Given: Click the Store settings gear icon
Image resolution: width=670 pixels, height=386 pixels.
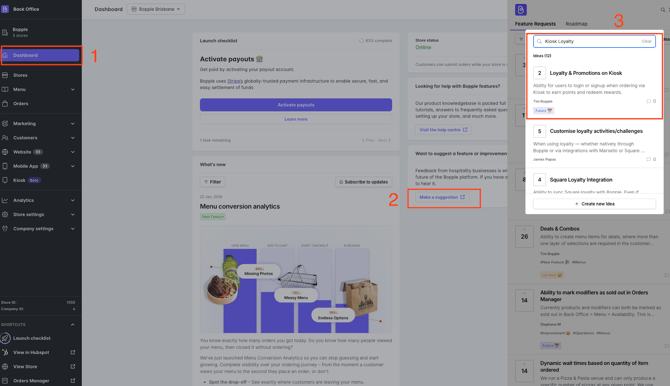Looking at the screenshot, I should pyautogui.click(x=5, y=215).
